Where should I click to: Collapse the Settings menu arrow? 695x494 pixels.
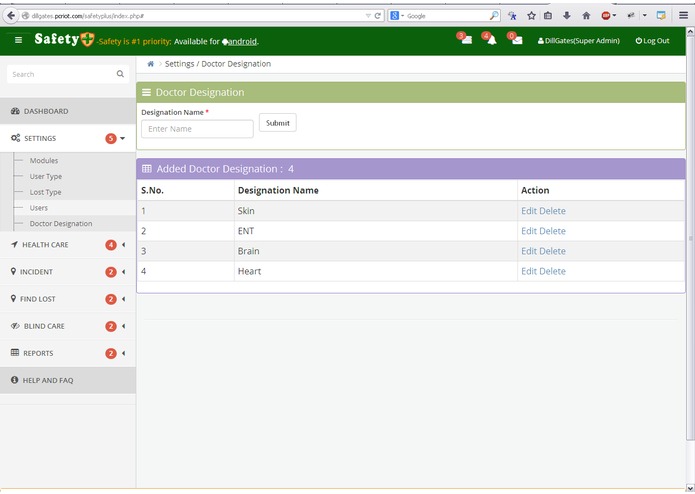(122, 138)
